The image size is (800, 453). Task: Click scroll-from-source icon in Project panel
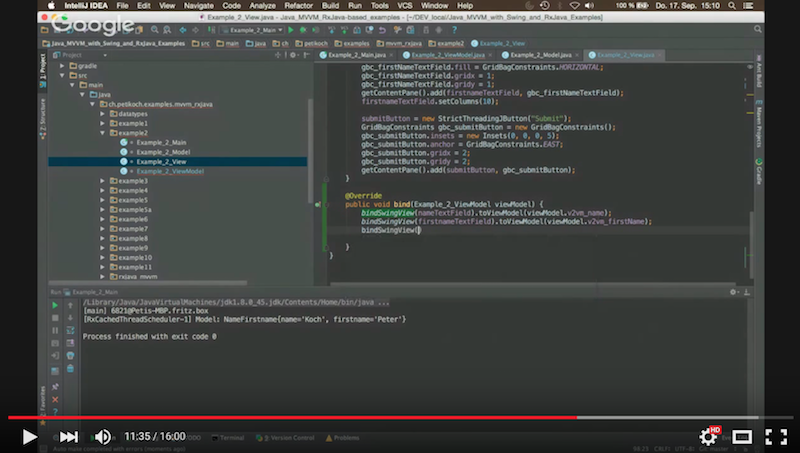[278, 55]
